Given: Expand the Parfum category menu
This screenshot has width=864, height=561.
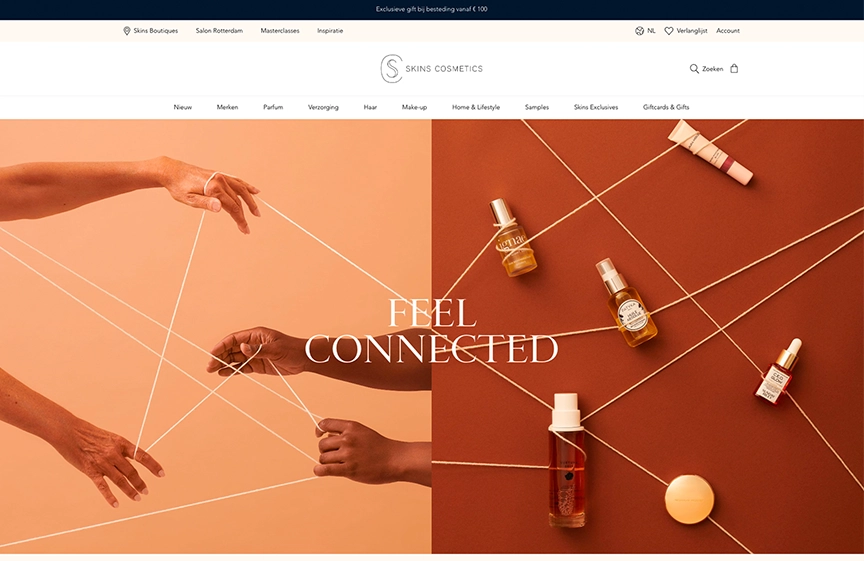Looking at the screenshot, I should [273, 107].
